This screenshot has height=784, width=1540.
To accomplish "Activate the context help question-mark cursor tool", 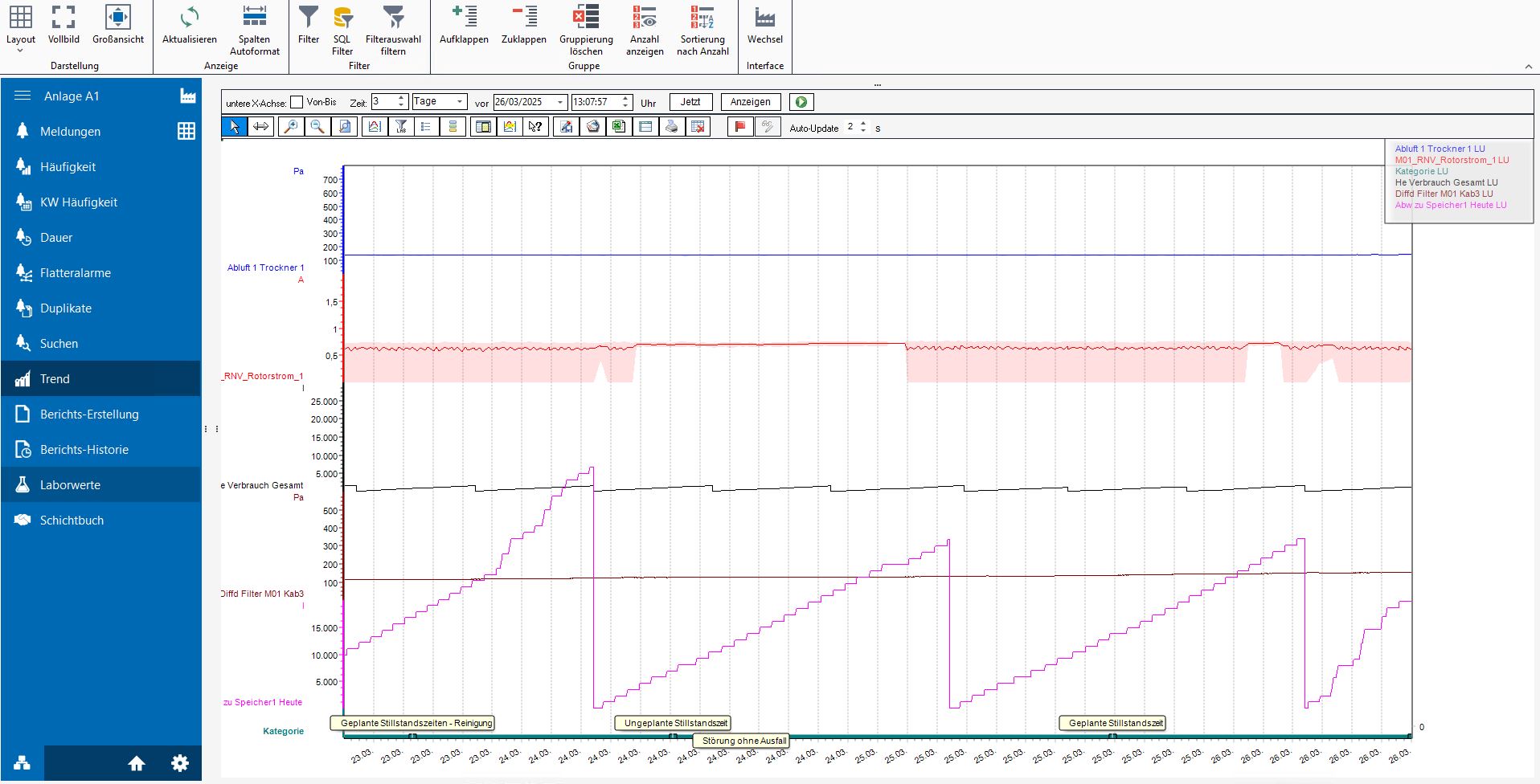I will [x=535, y=126].
